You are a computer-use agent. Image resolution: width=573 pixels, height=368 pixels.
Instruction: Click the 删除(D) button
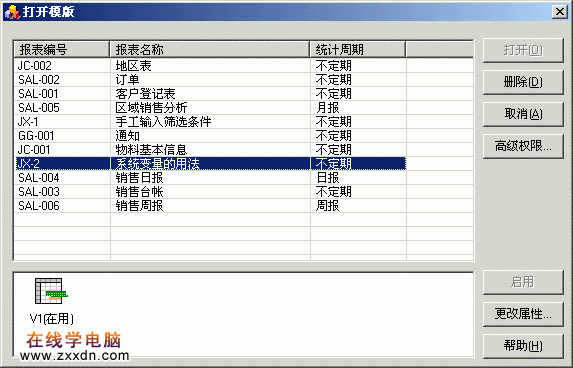(x=523, y=82)
